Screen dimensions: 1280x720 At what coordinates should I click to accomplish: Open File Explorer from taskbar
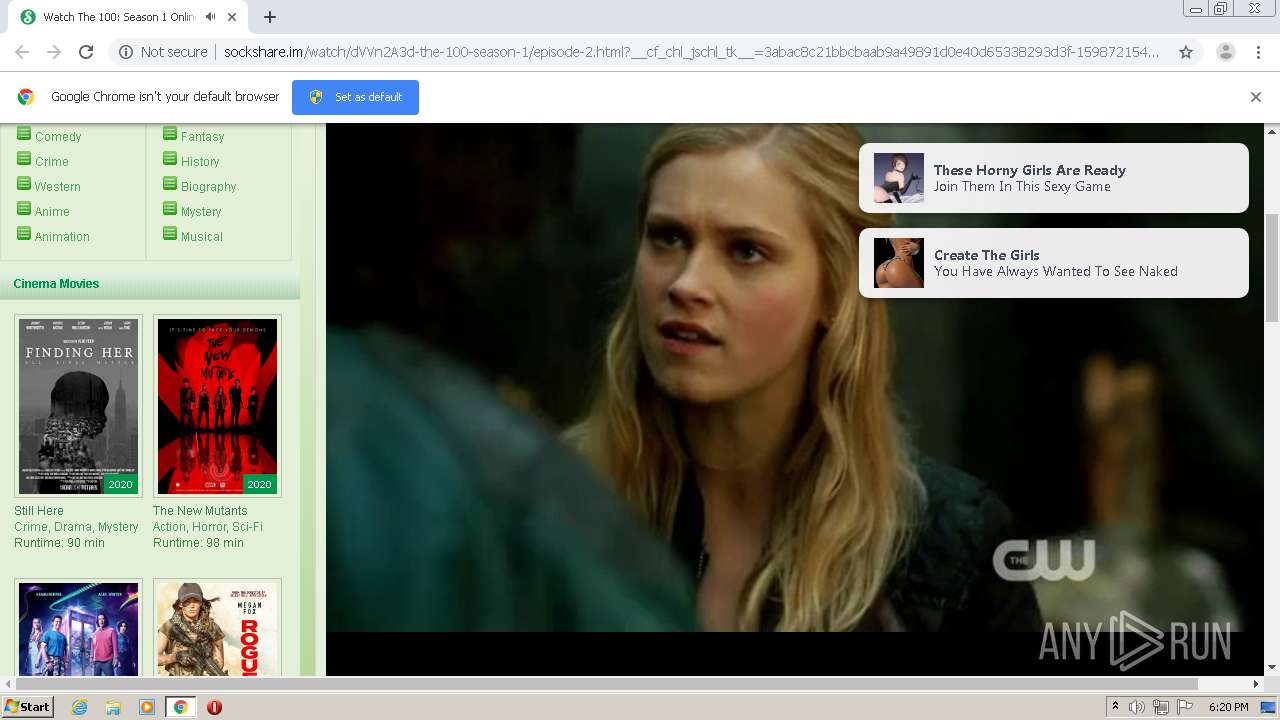click(x=113, y=707)
